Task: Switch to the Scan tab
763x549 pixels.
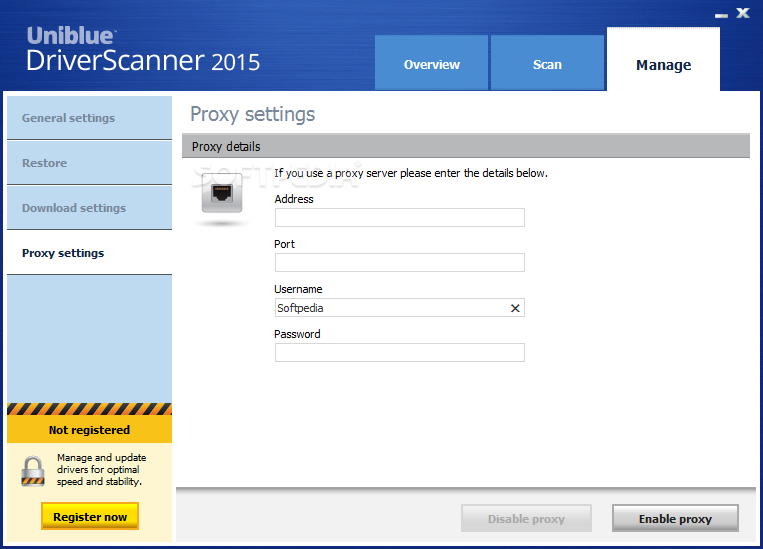Action: click(547, 63)
